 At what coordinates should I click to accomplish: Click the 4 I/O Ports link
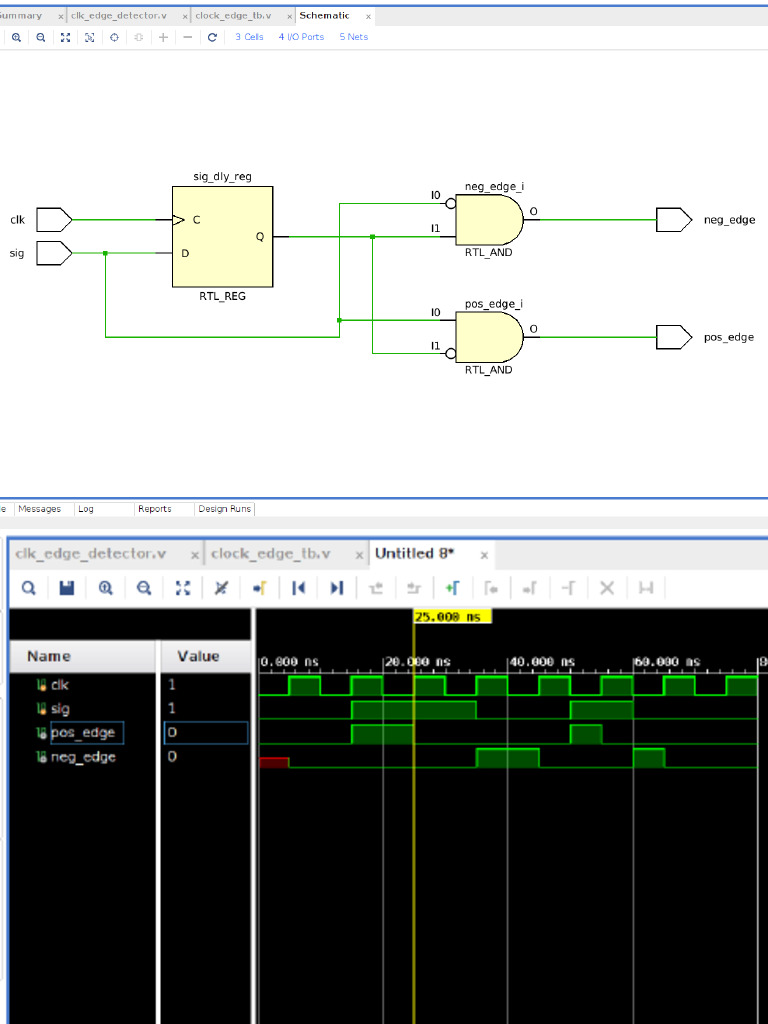302,37
